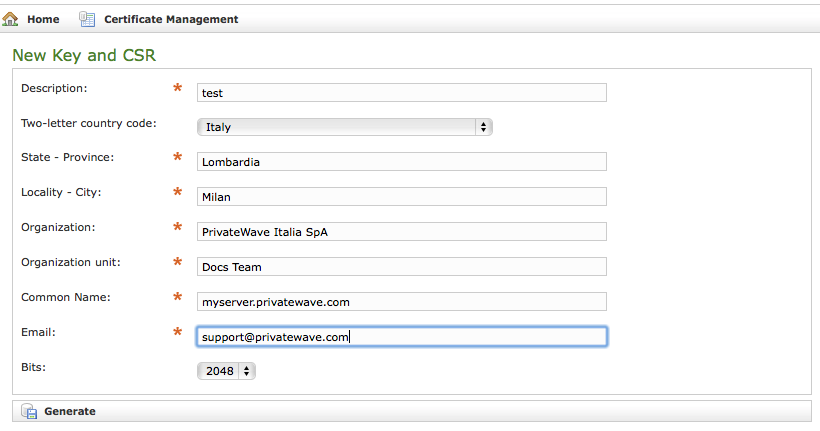The width and height of the screenshot is (820, 431).
Task: Click the Home house icon
Action: (11, 19)
